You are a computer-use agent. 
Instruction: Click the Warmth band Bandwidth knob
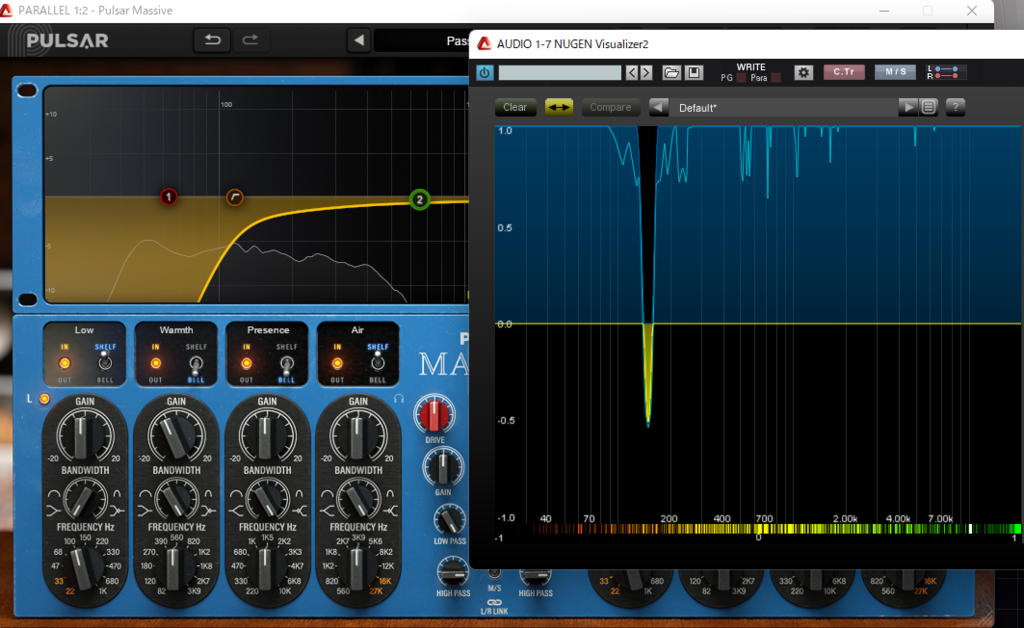(175, 500)
